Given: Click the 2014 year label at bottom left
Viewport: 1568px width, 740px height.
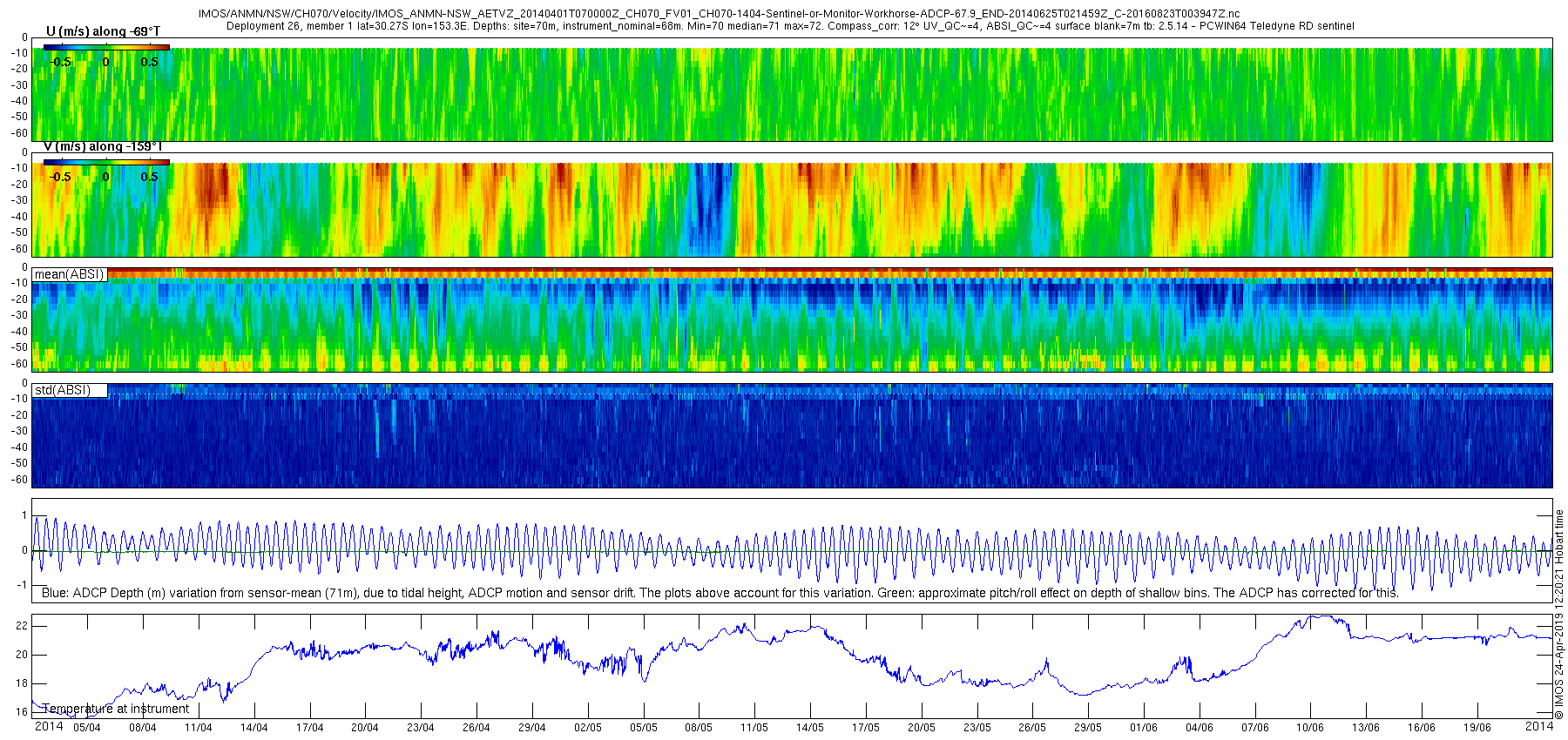Looking at the screenshot, I should tap(49, 726).
